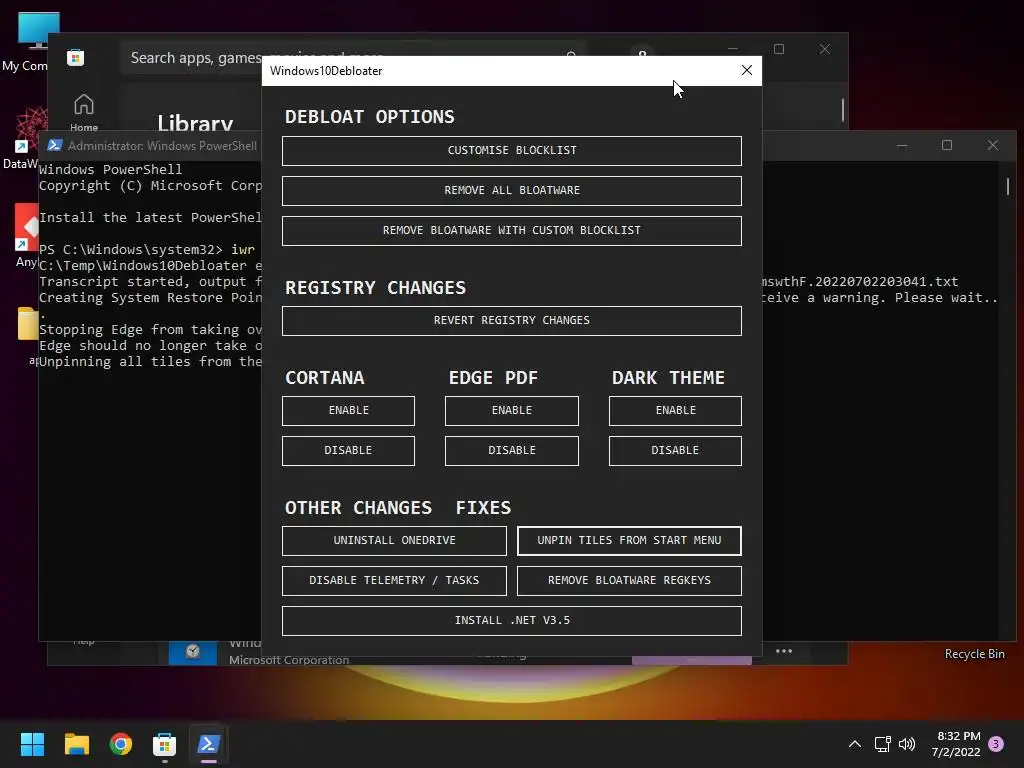The image size is (1024, 768).
Task: Show hidden system tray icons
Action: [854, 744]
